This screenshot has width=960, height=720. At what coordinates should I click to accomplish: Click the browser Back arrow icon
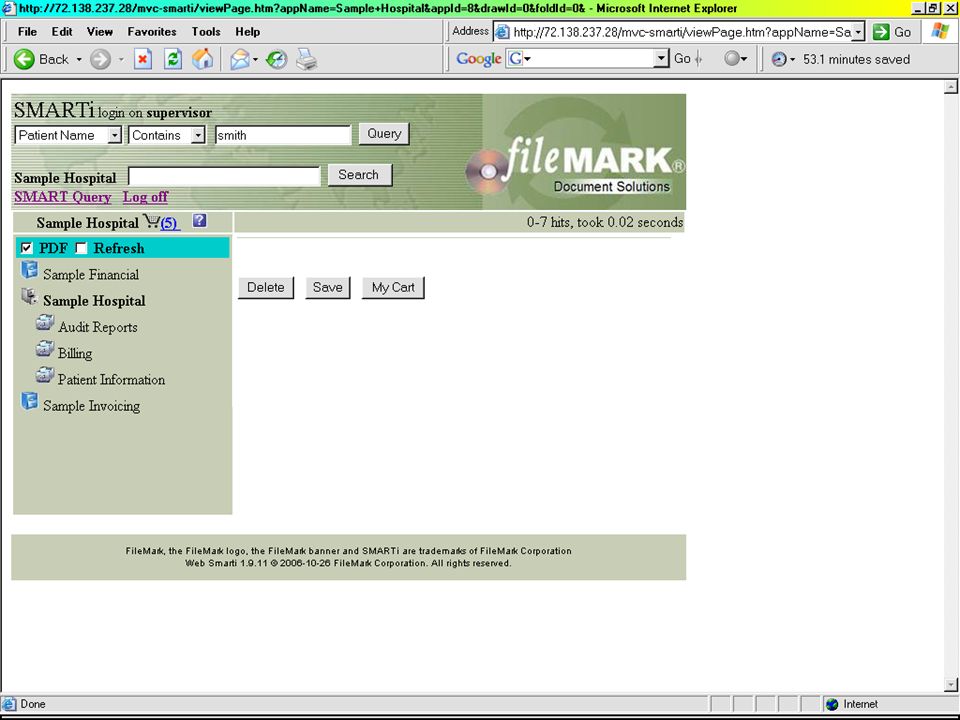click(x=24, y=59)
